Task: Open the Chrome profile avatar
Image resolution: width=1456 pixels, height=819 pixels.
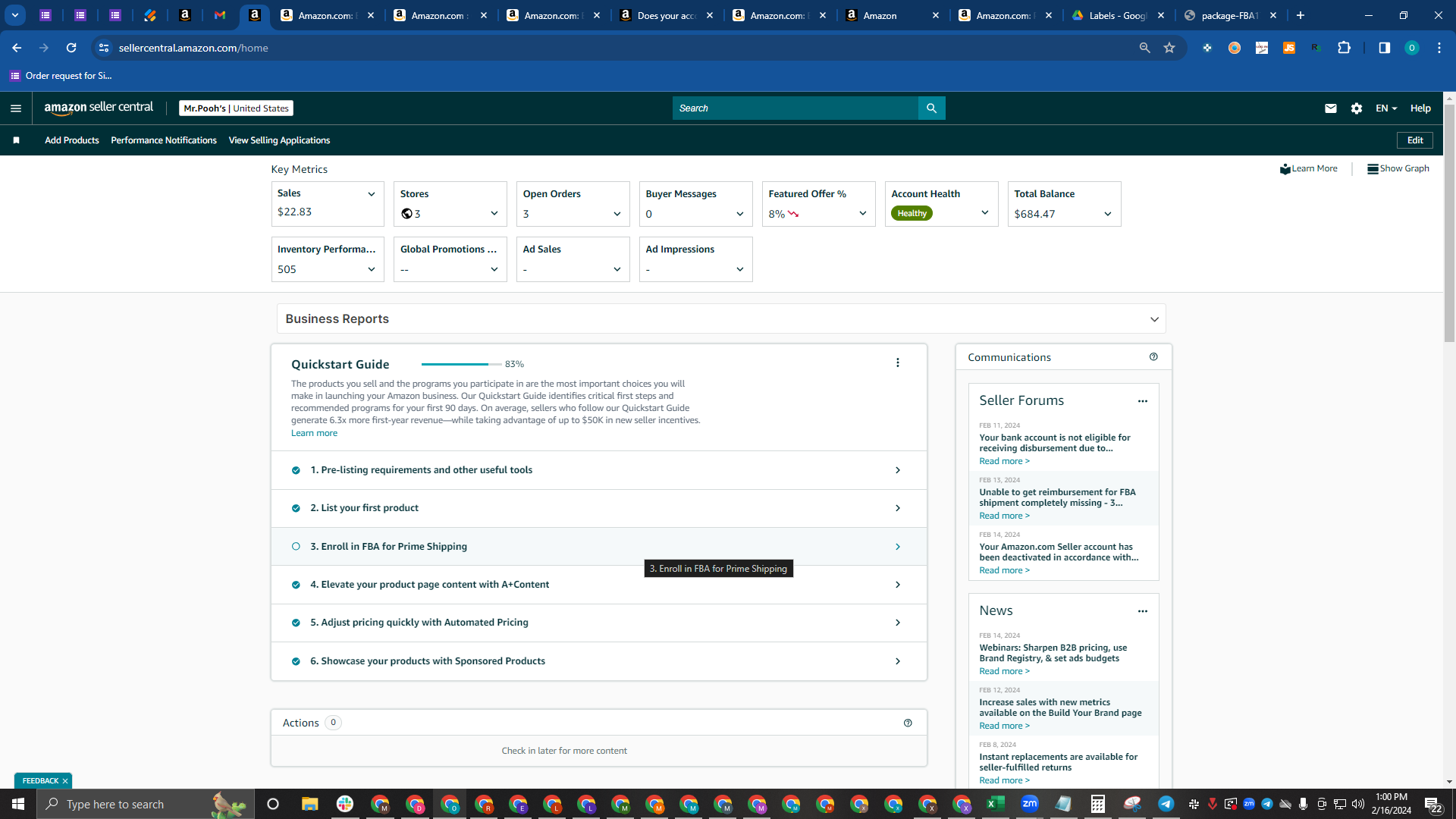Action: pyautogui.click(x=1411, y=48)
